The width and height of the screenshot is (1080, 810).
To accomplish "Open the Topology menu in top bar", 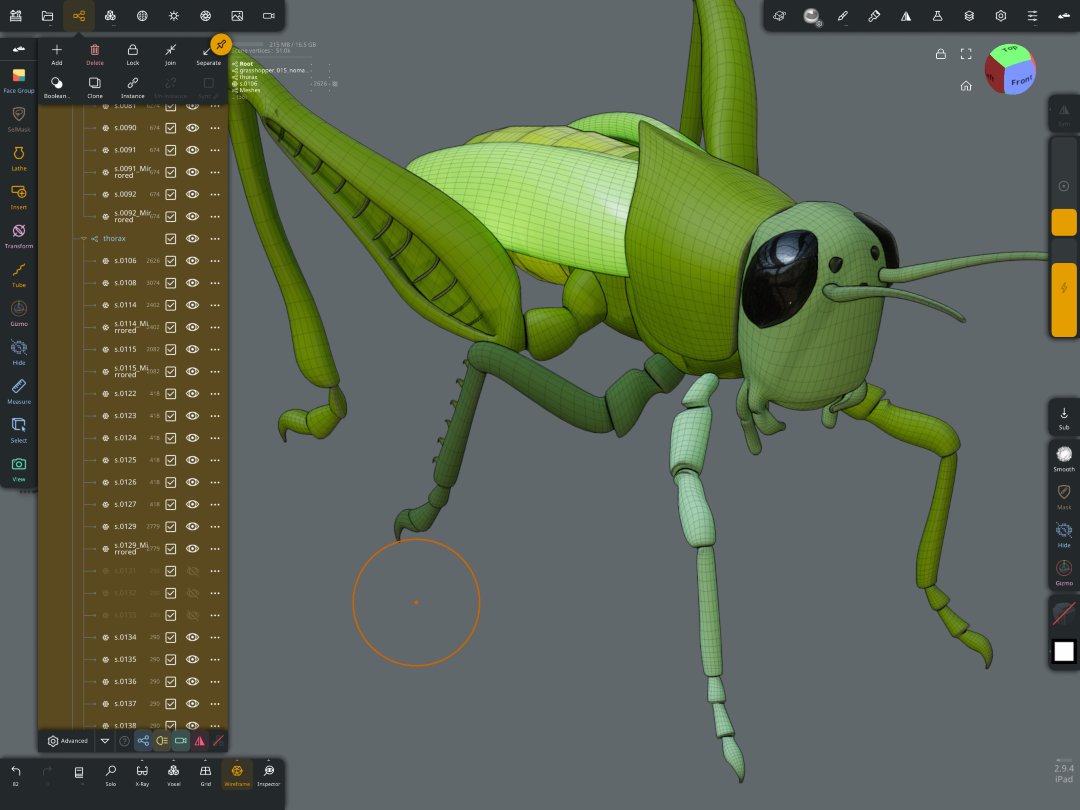I will (110, 16).
